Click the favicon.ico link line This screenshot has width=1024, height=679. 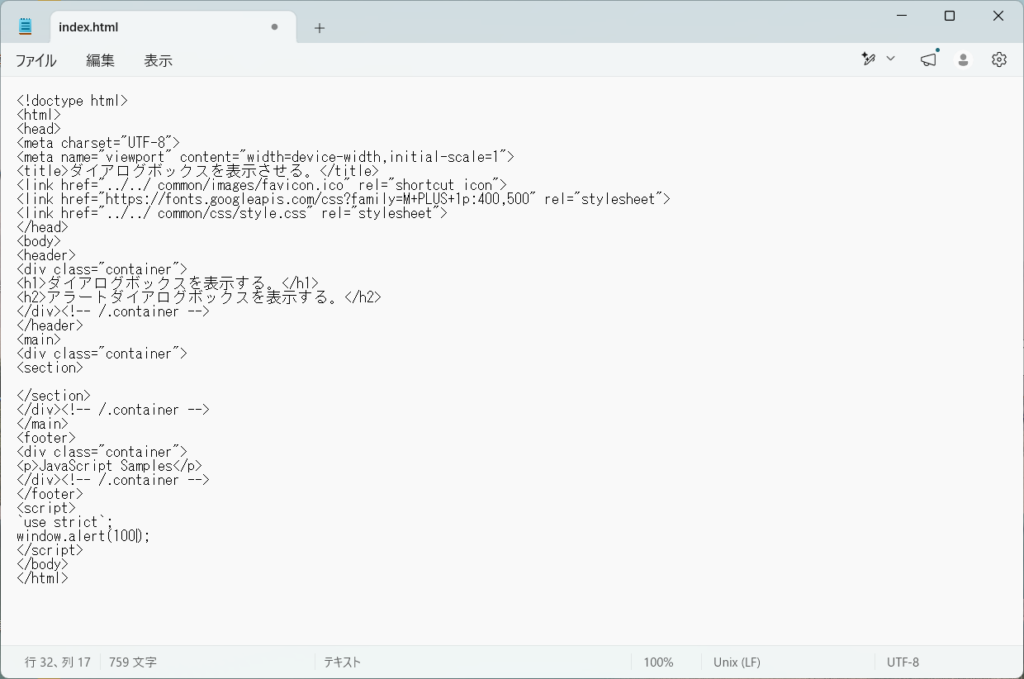click(261, 185)
